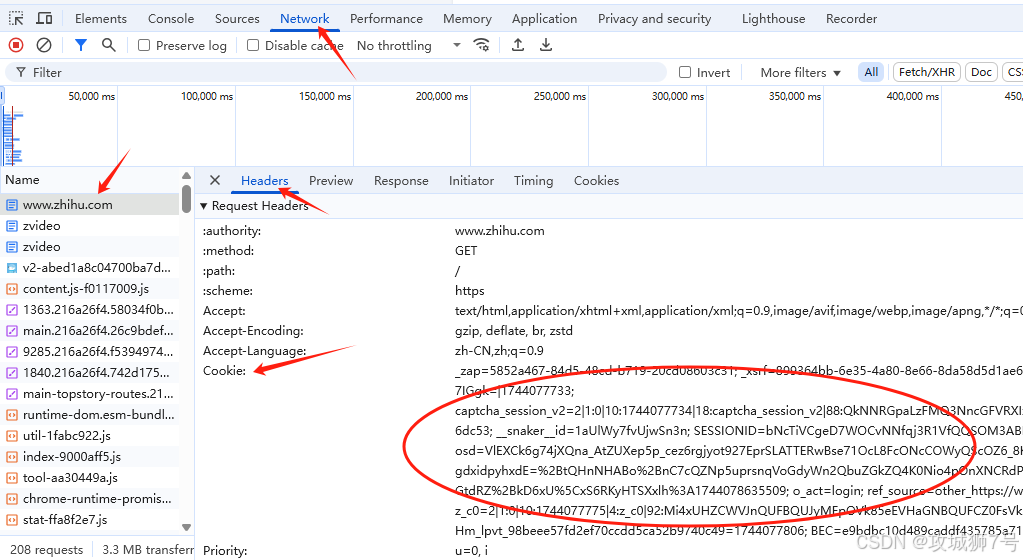Switch to the Response tab
The height and width of the screenshot is (560, 1023).
click(401, 181)
